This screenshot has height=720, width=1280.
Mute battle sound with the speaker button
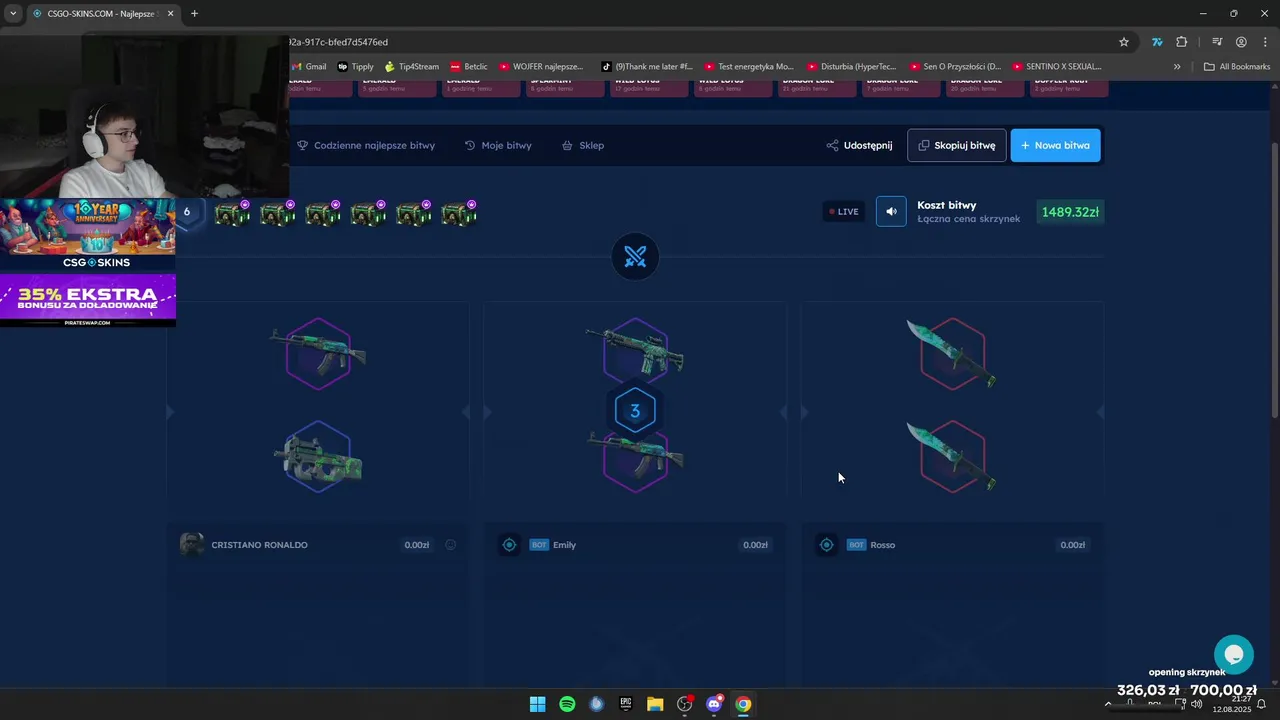pos(891,211)
